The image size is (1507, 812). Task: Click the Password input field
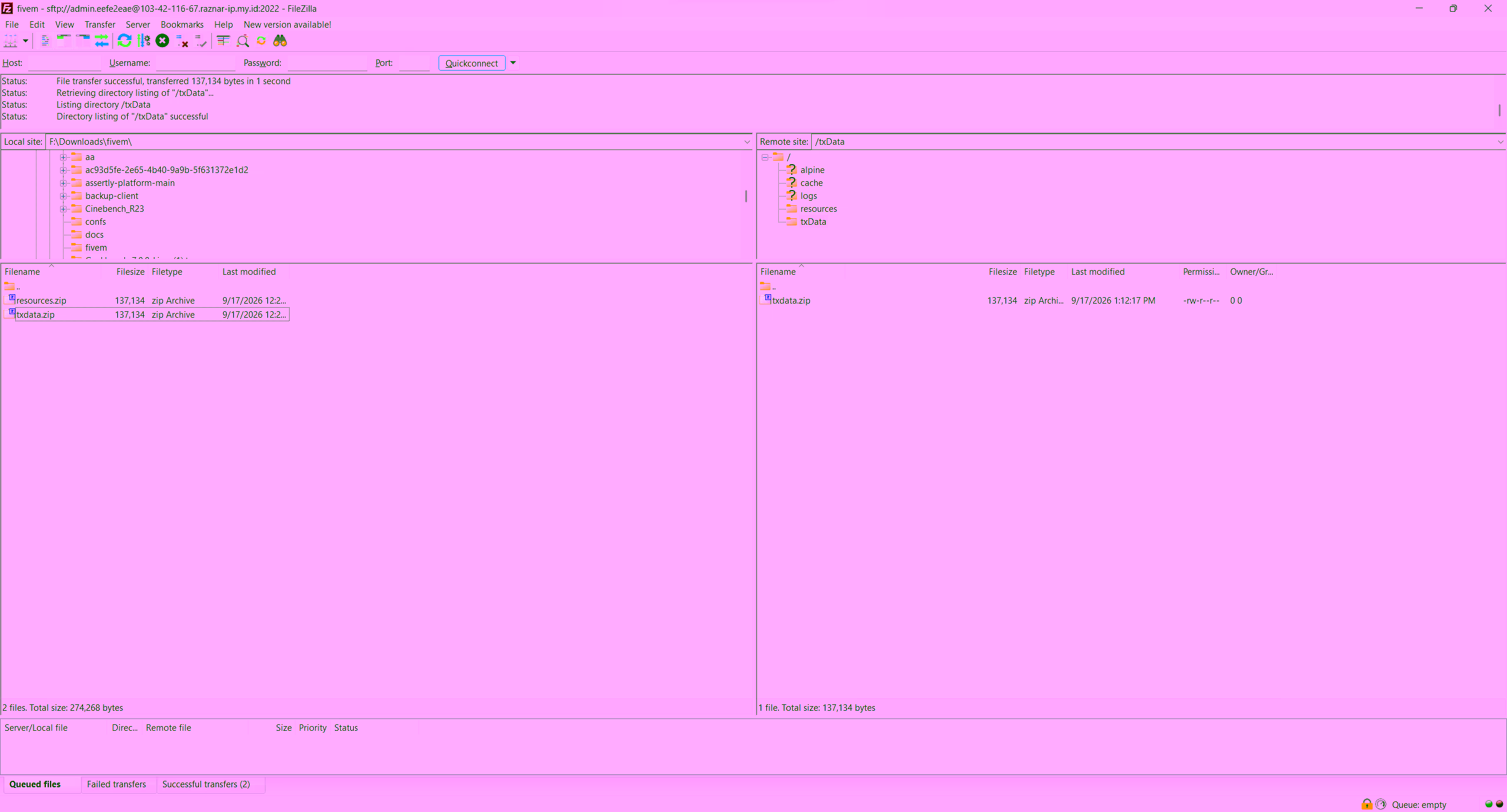click(327, 63)
